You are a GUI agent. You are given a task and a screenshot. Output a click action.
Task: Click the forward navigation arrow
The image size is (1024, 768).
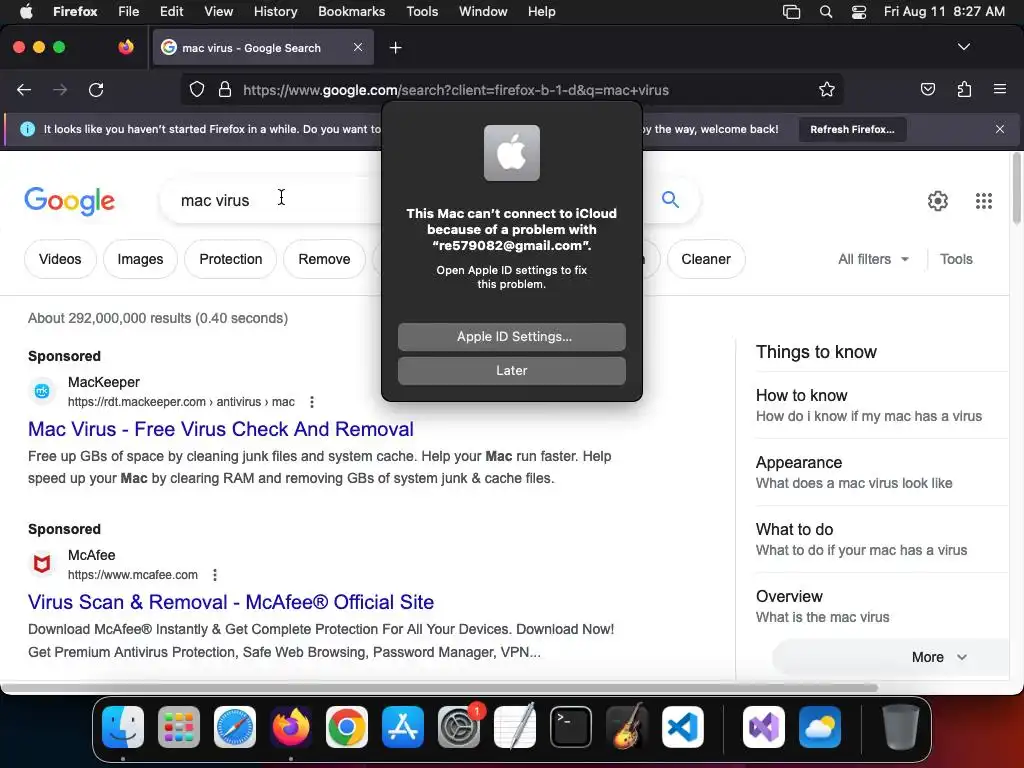[x=59, y=89]
